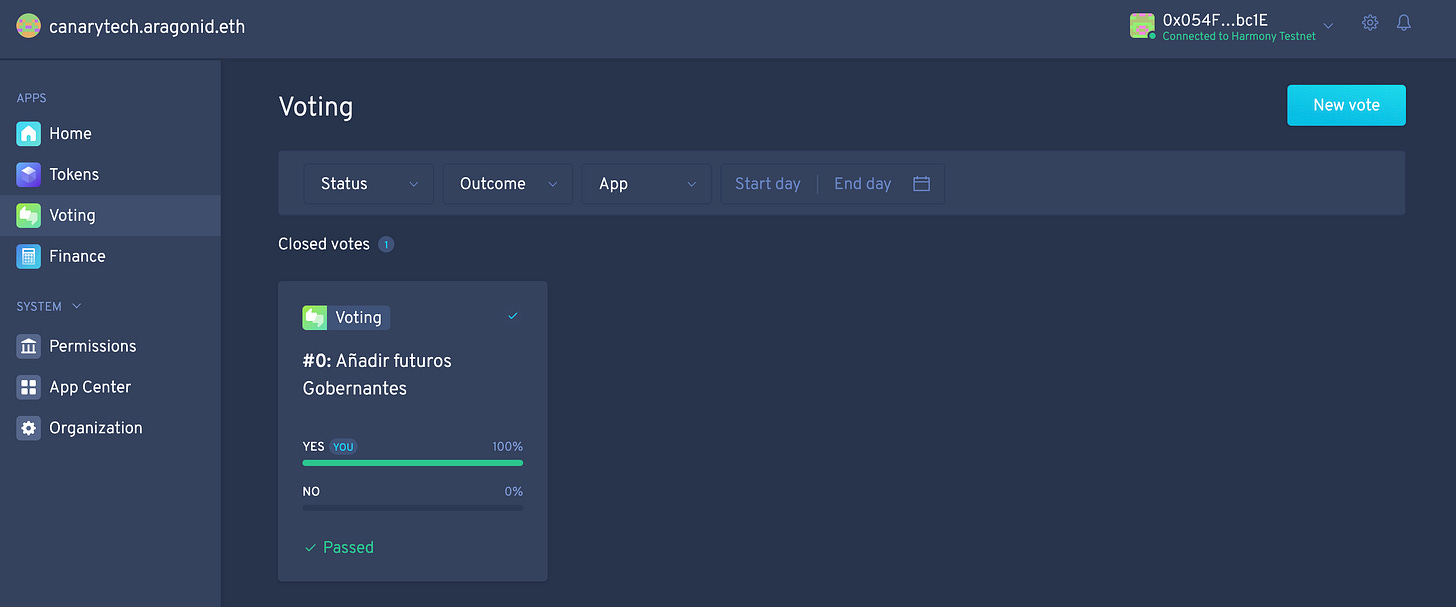The width and height of the screenshot is (1456, 607).
Task: Click the APPS section label
Action: click(x=32, y=98)
